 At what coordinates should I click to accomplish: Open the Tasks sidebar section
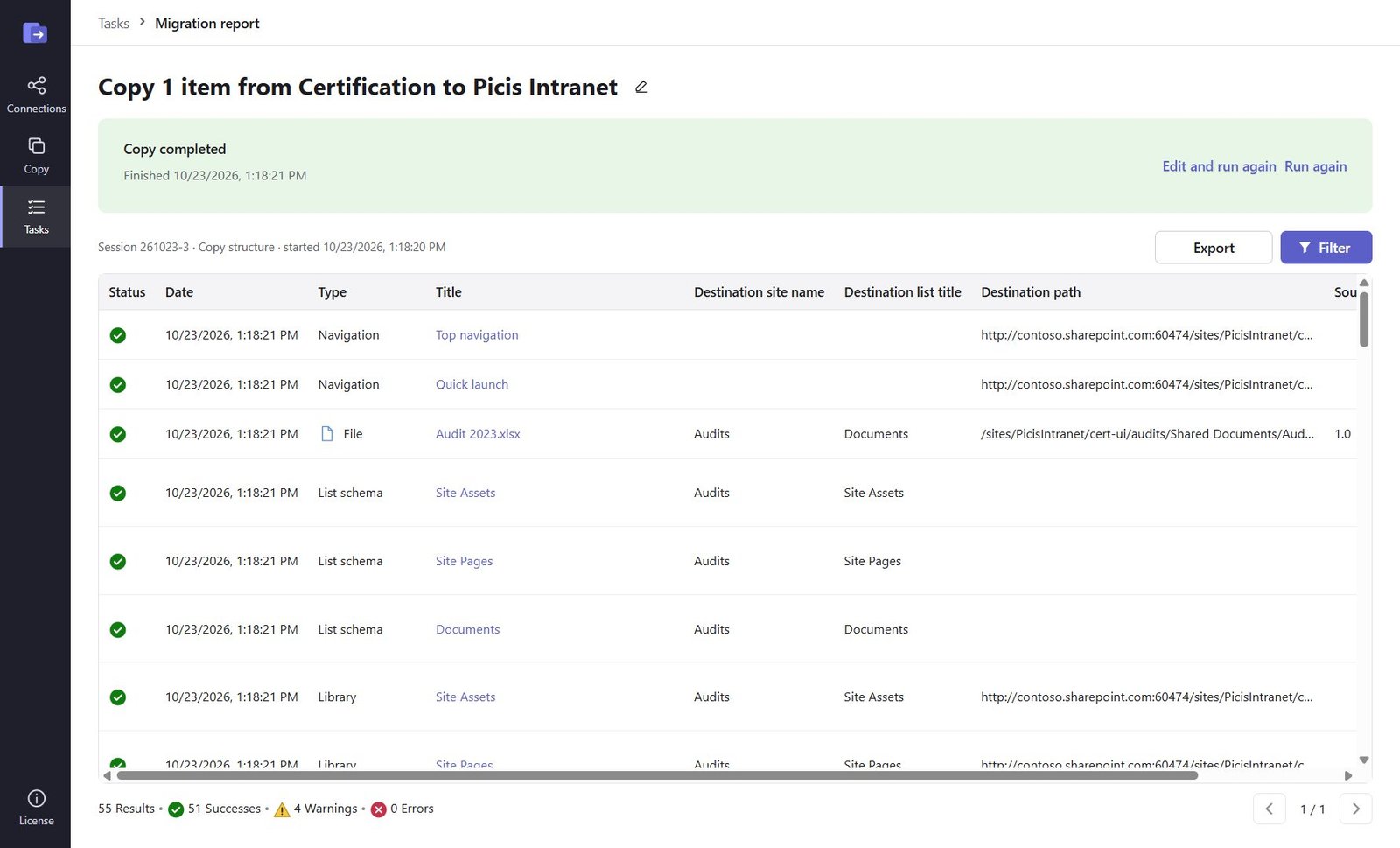click(36, 216)
